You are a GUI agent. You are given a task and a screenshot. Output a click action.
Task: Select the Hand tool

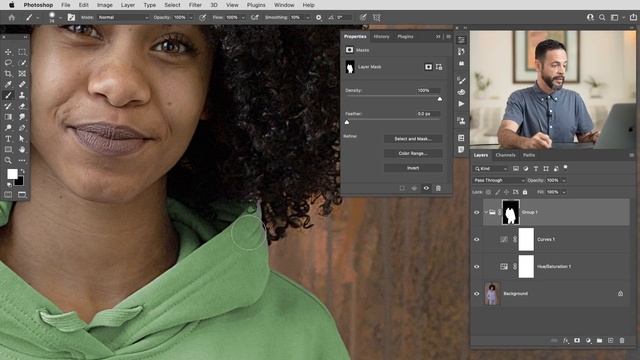(22, 149)
